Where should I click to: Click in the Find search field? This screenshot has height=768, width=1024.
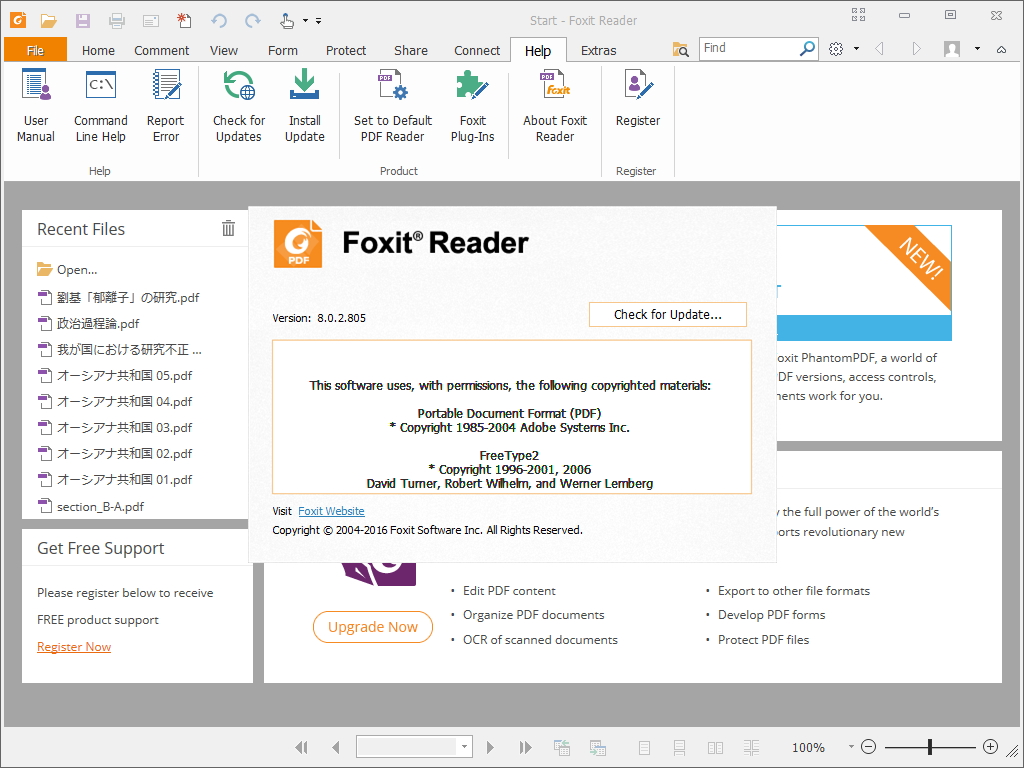(x=750, y=48)
